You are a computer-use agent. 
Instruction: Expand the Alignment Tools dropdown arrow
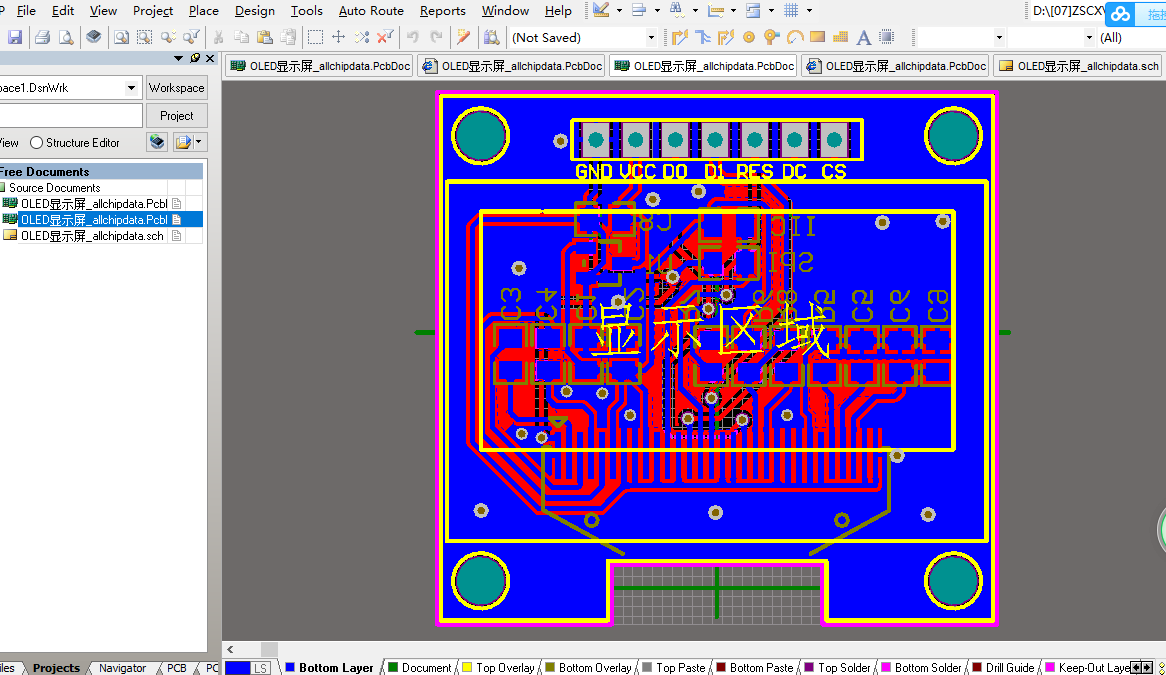pos(657,10)
